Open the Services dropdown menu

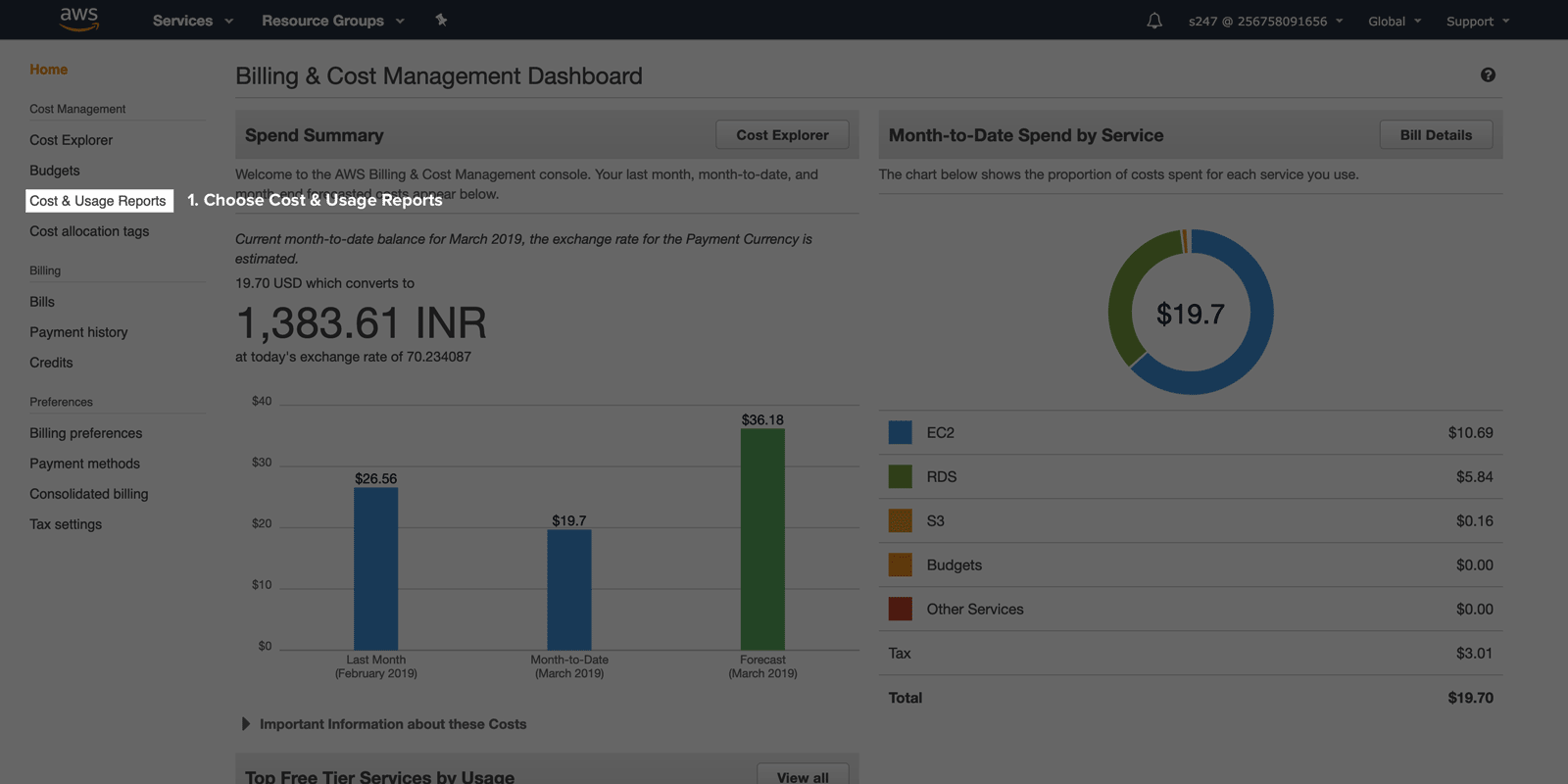(192, 21)
